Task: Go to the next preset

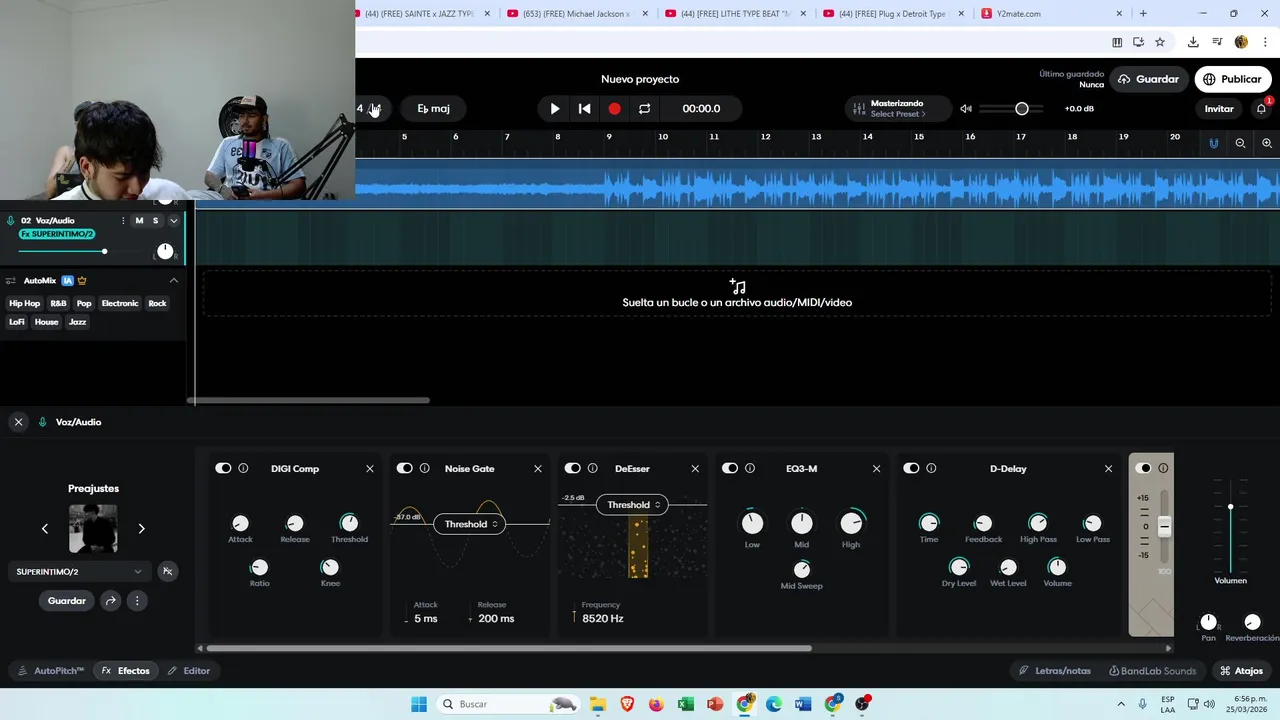Action: coord(141,528)
